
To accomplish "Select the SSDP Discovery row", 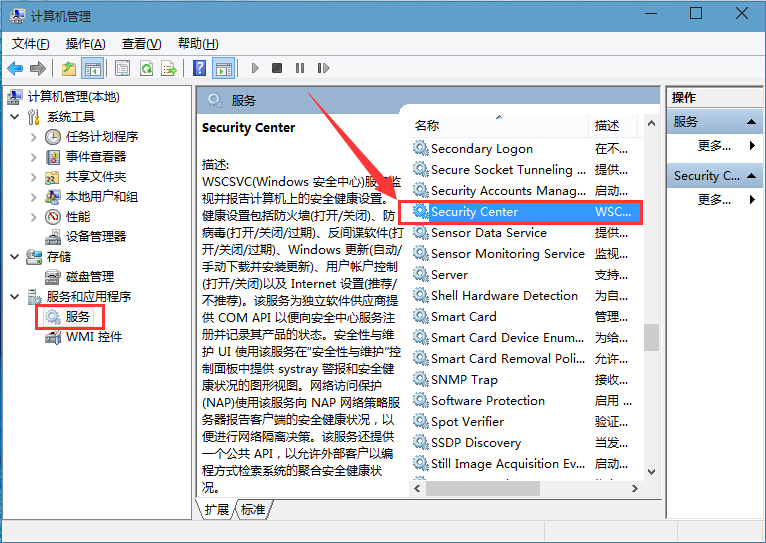I will point(526,443).
